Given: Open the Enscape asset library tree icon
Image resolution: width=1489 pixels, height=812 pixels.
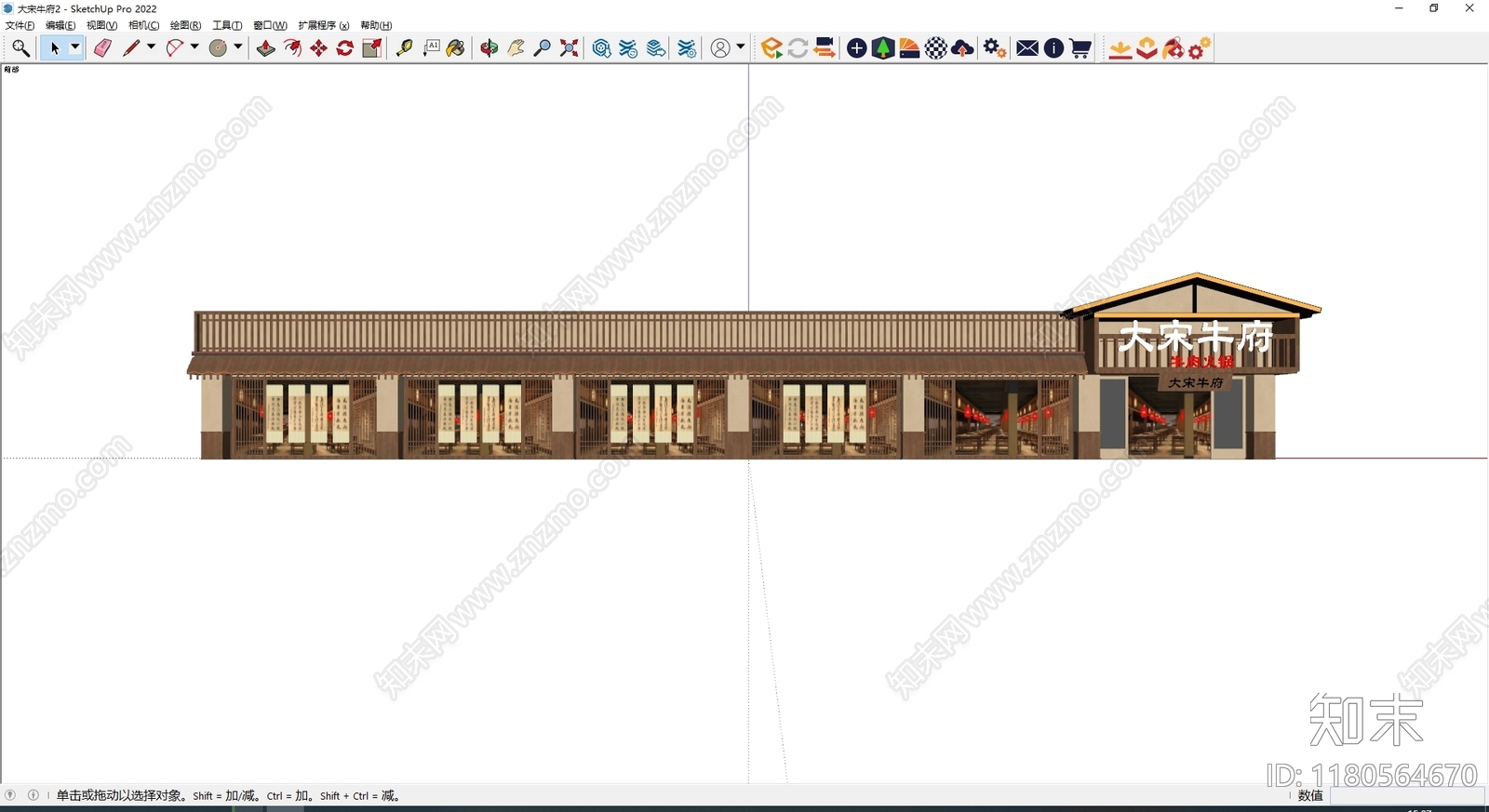Looking at the screenshot, I should pos(883,48).
